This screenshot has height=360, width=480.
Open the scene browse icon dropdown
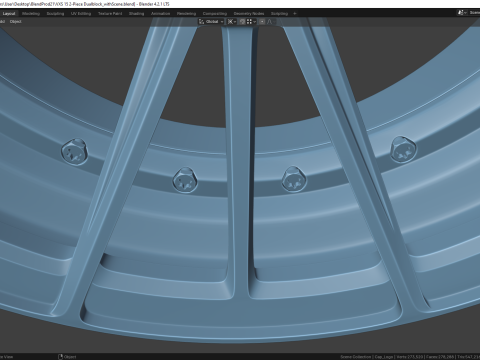point(462,13)
